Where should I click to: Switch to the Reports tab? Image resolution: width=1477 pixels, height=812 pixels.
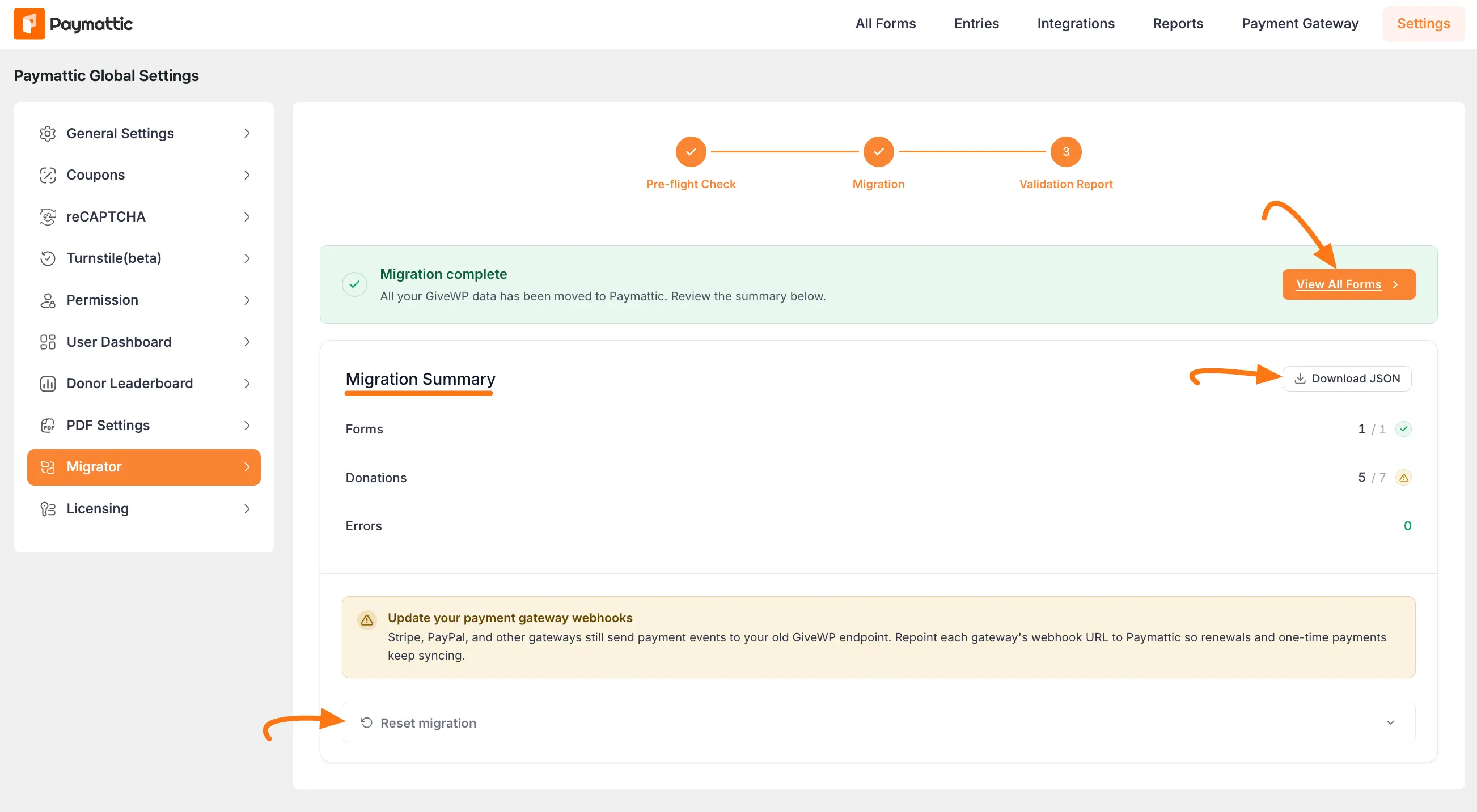(1178, 23)
